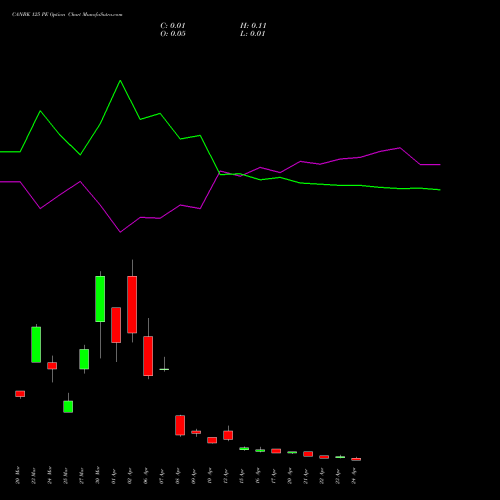The height and width of the screenshot is (500, 500).
Task: Select the red candle above 08 Apr
Action: (180, 425)
